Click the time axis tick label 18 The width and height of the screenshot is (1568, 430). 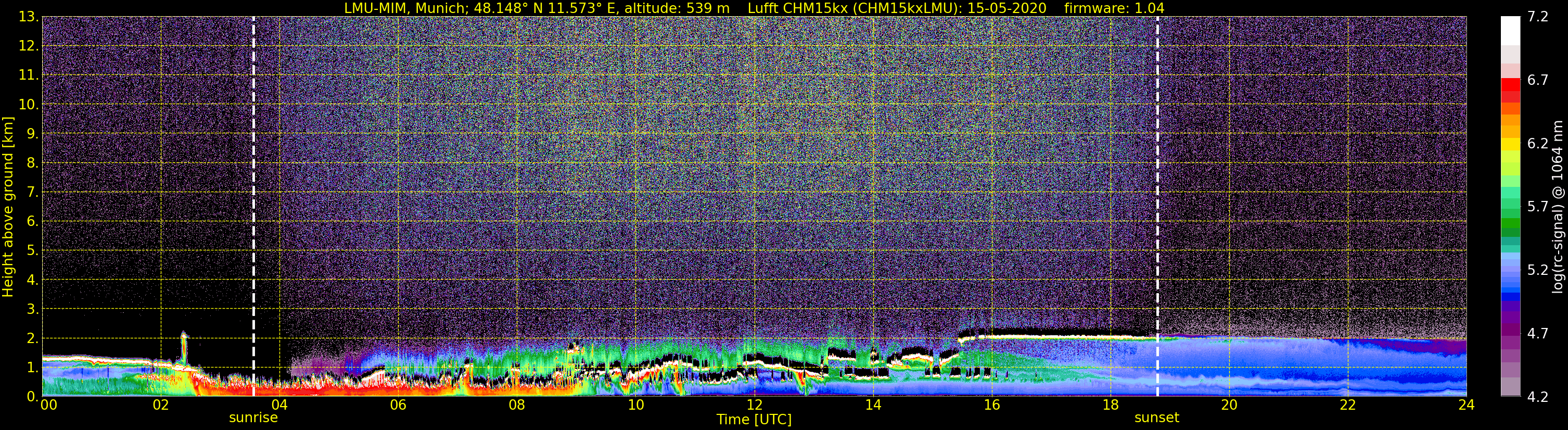point(1110,406)
